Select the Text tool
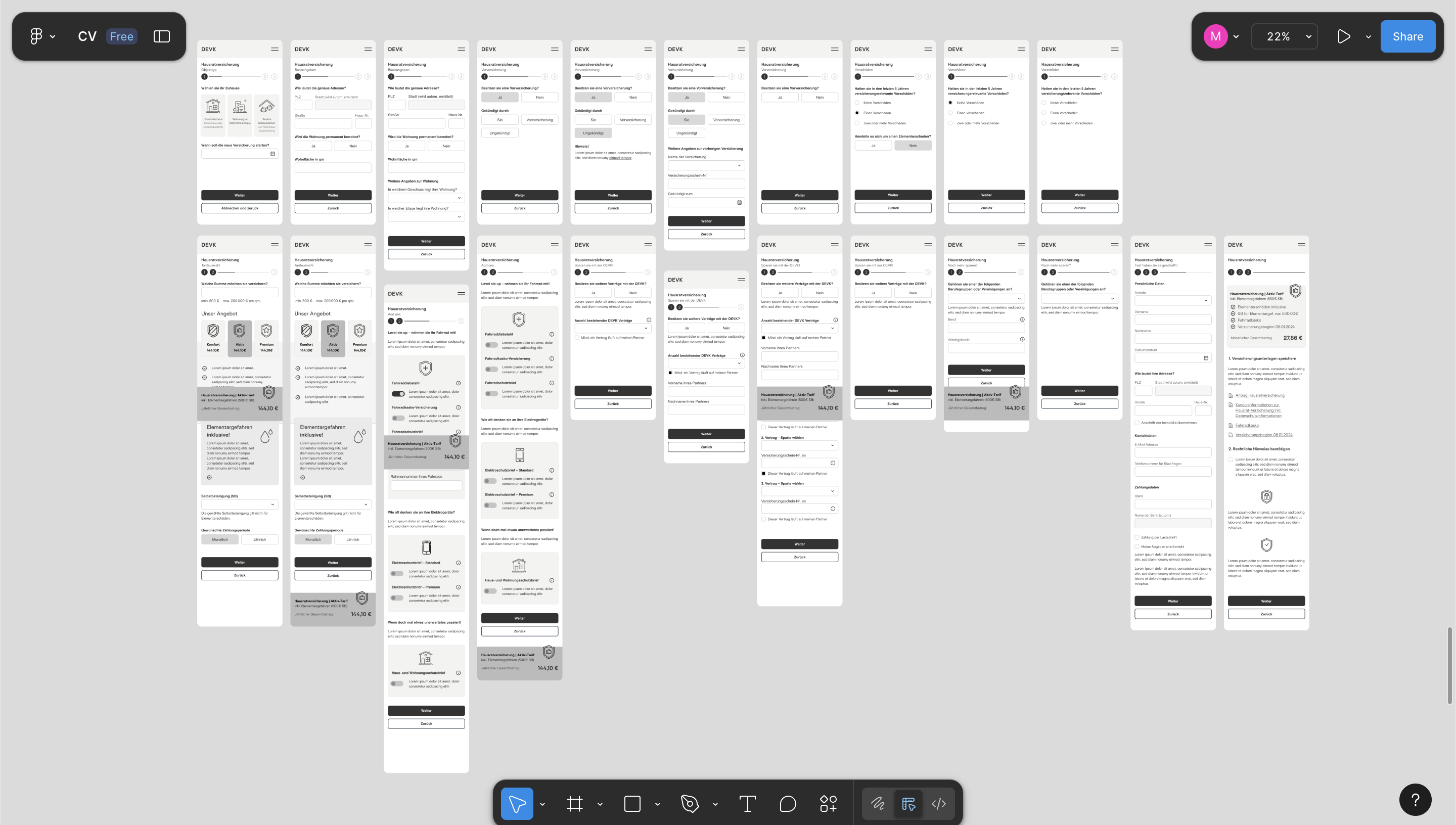The image size is (1456, 825). [748, 803]
